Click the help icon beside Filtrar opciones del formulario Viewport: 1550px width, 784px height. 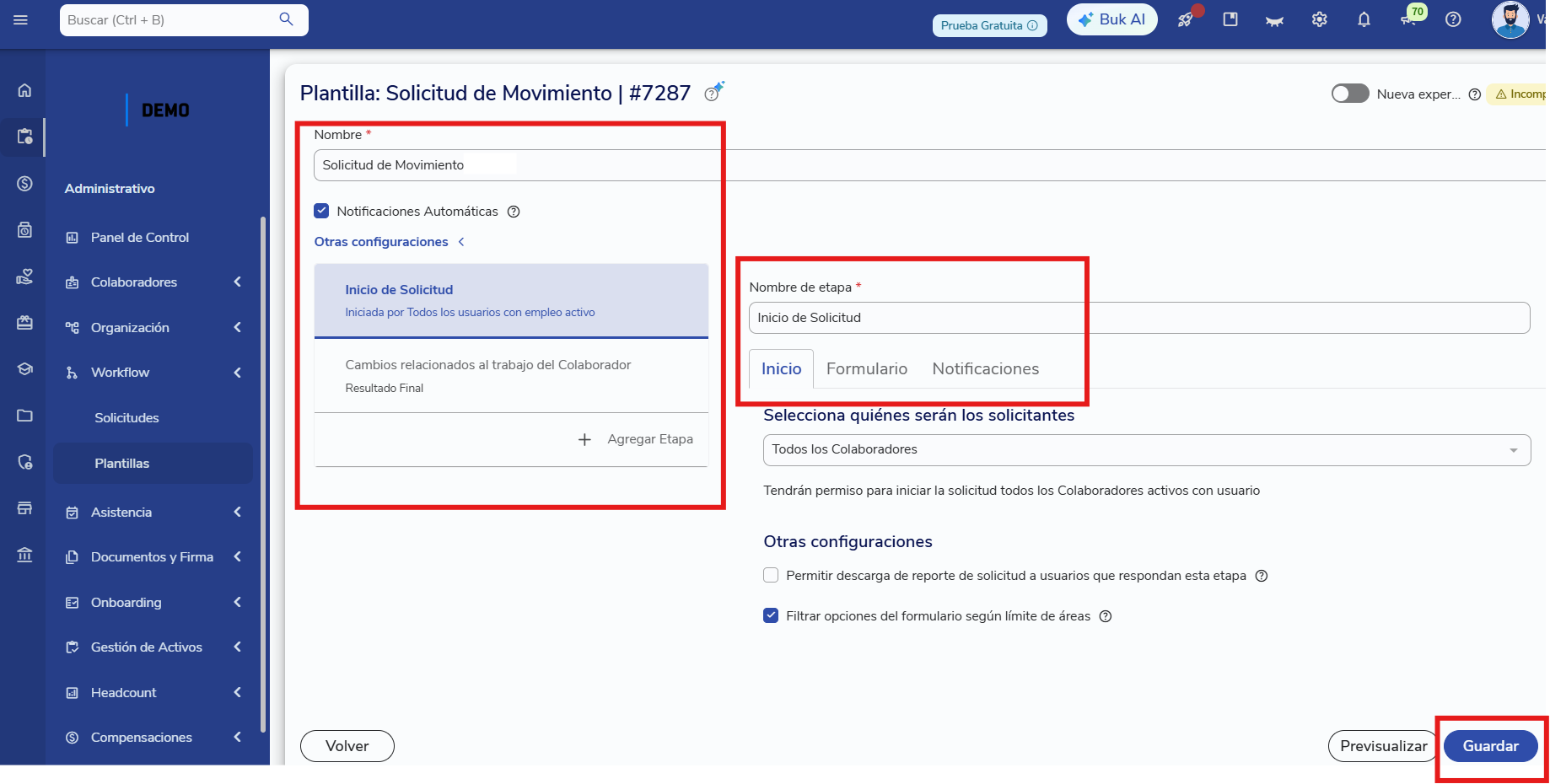click(x=1106, y=616)
